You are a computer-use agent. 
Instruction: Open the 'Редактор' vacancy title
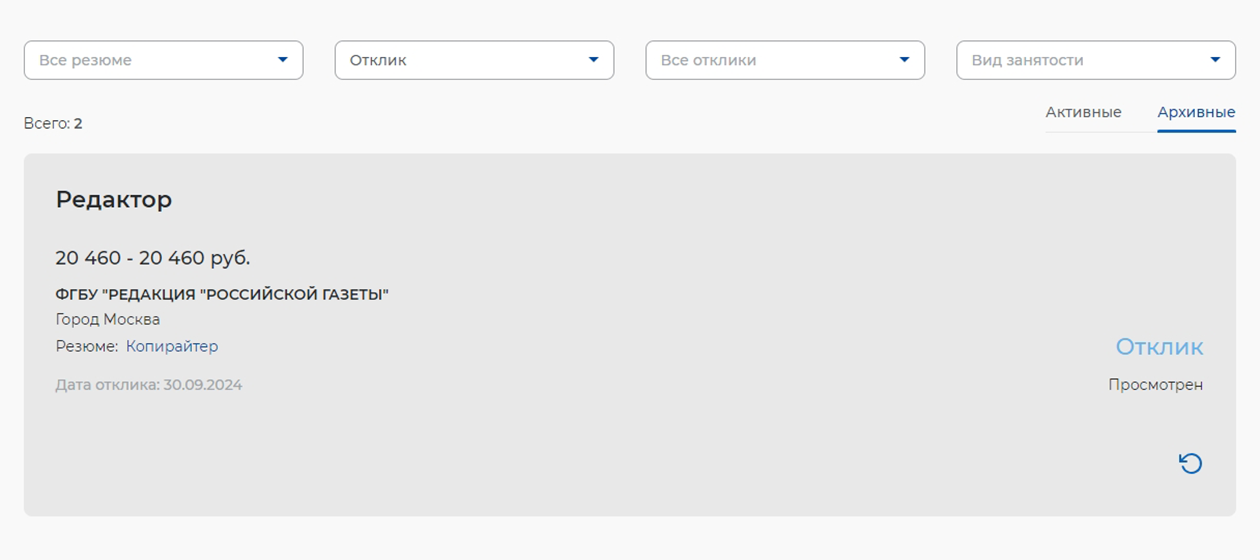114,199
